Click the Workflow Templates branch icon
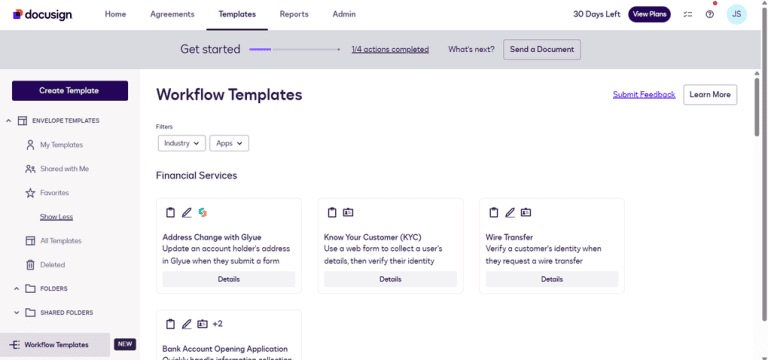768x360 pixels. (x=15, y=345)
